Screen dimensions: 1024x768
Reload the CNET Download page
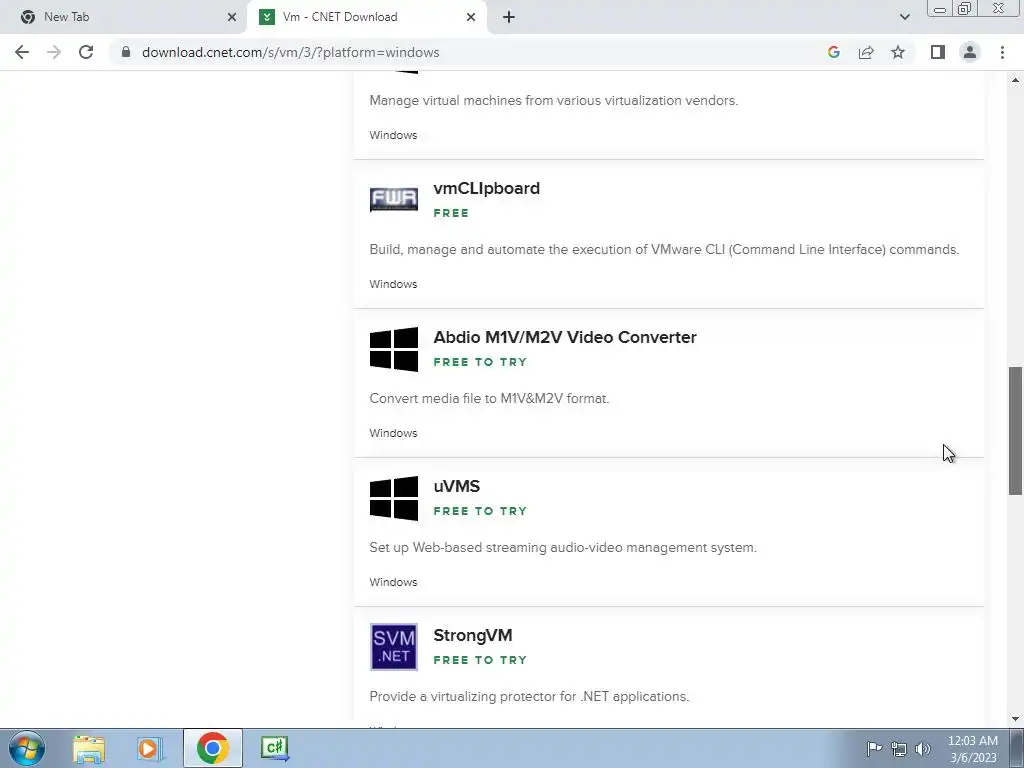[86, 52]
